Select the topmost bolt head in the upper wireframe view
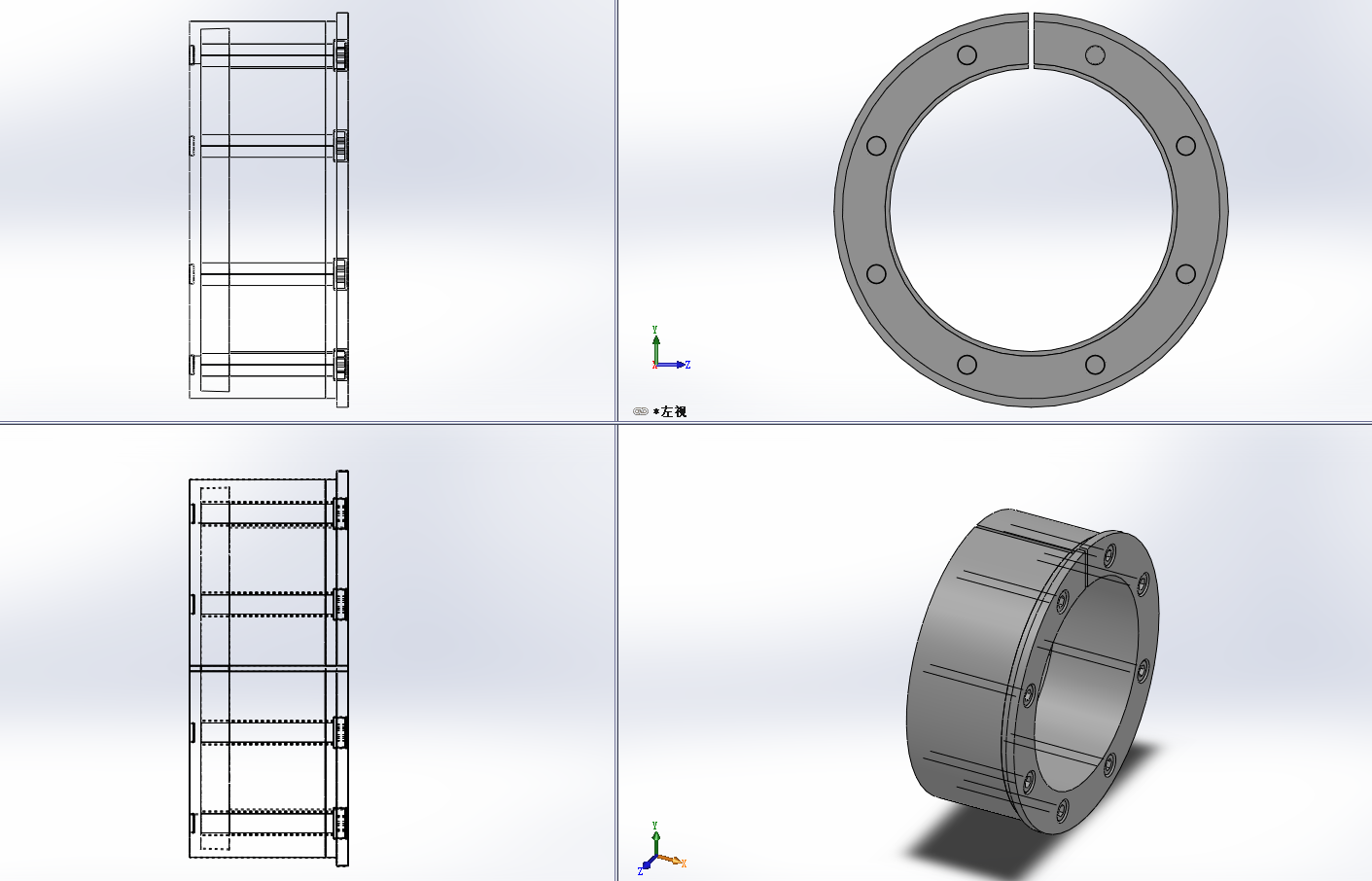Screen dimensions: 1372x881 coord(341,55)
